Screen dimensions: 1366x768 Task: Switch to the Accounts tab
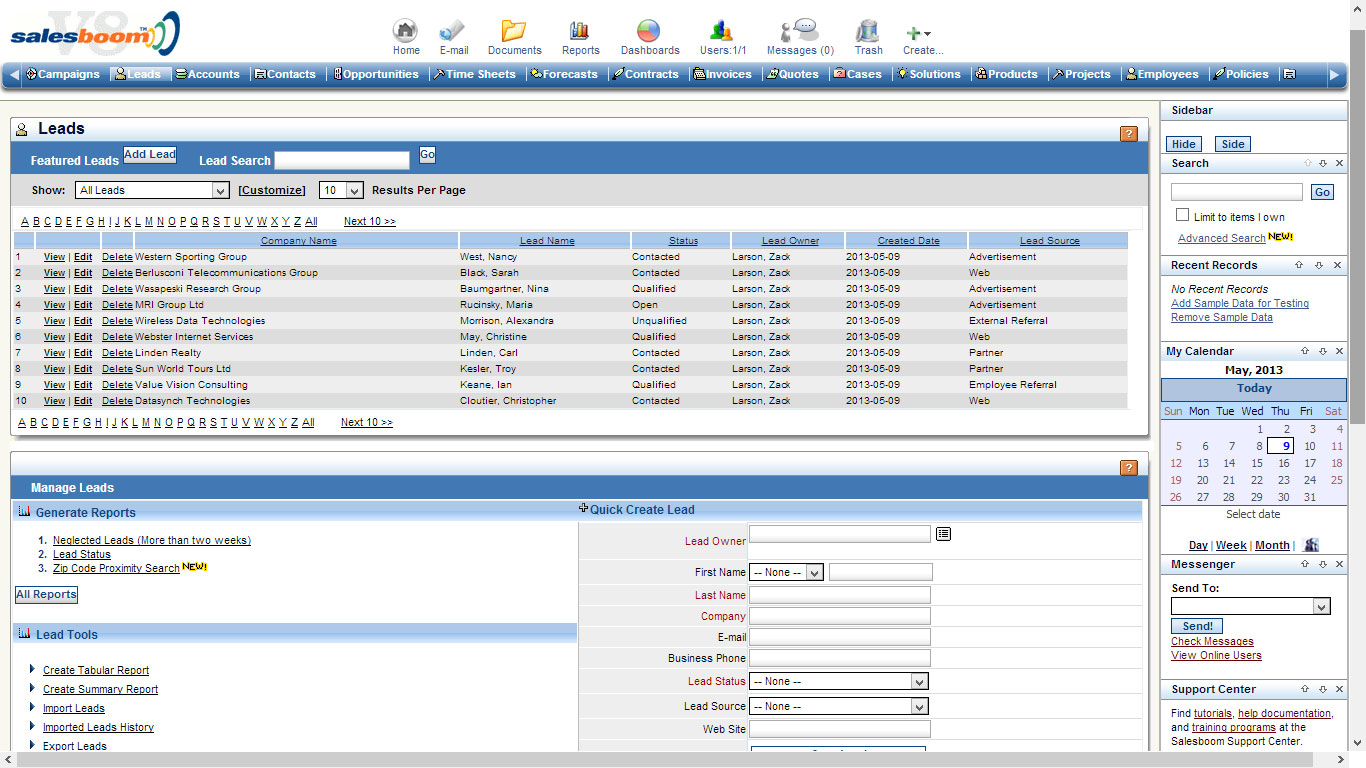coord(208,74)
